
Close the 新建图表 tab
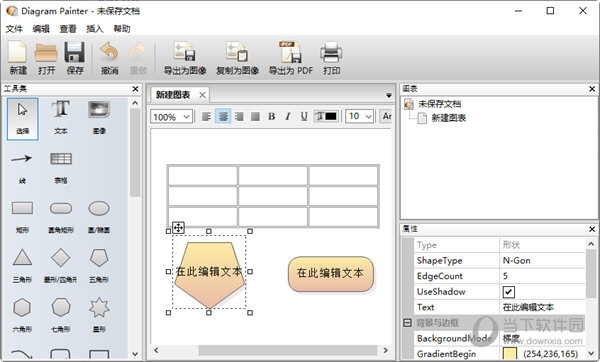[202, 95]
